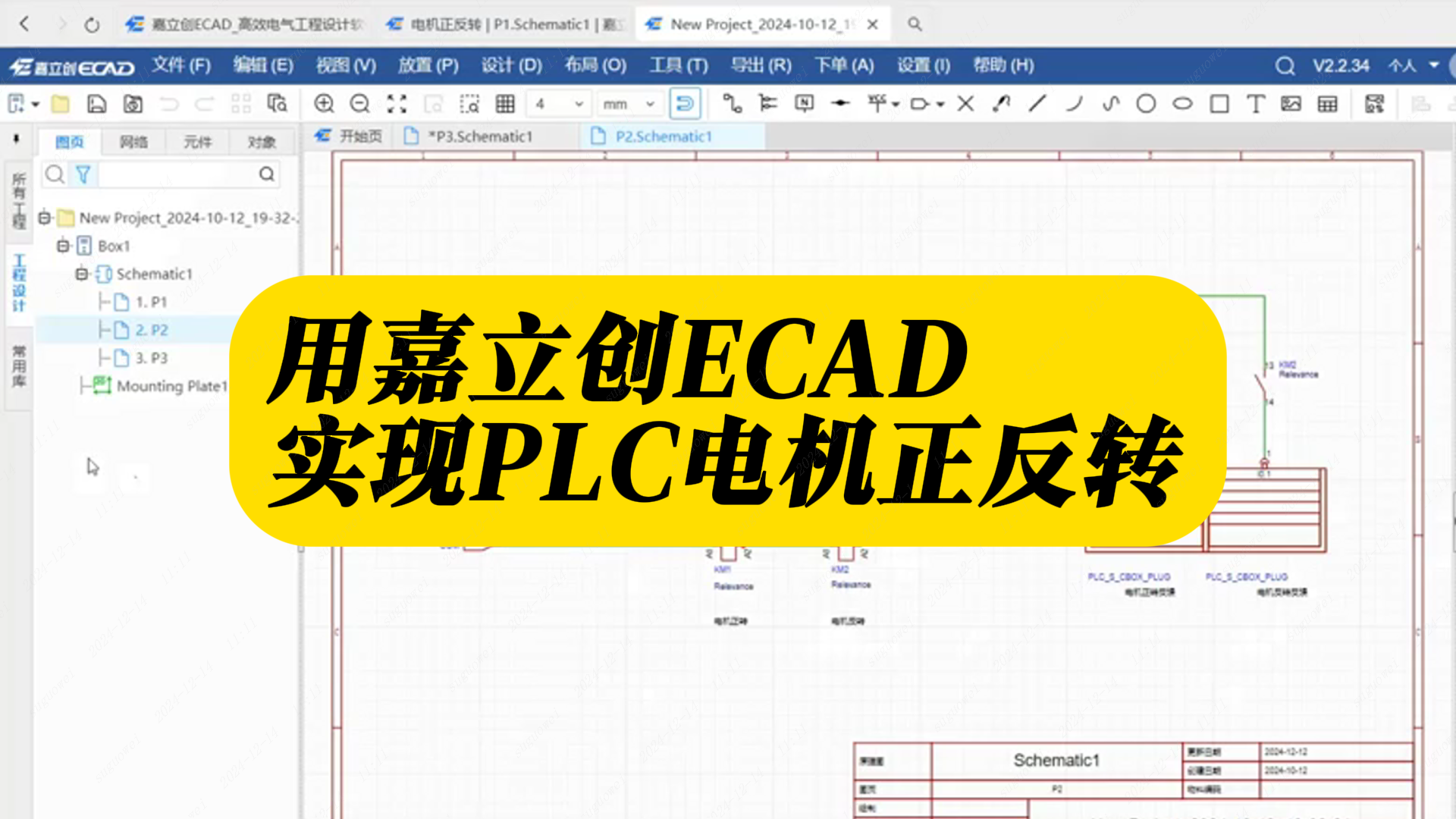Open the 帮助 (H) menu
Image resolution: width=1456 pixels, height=819 pixels.
coord(1003,66)
